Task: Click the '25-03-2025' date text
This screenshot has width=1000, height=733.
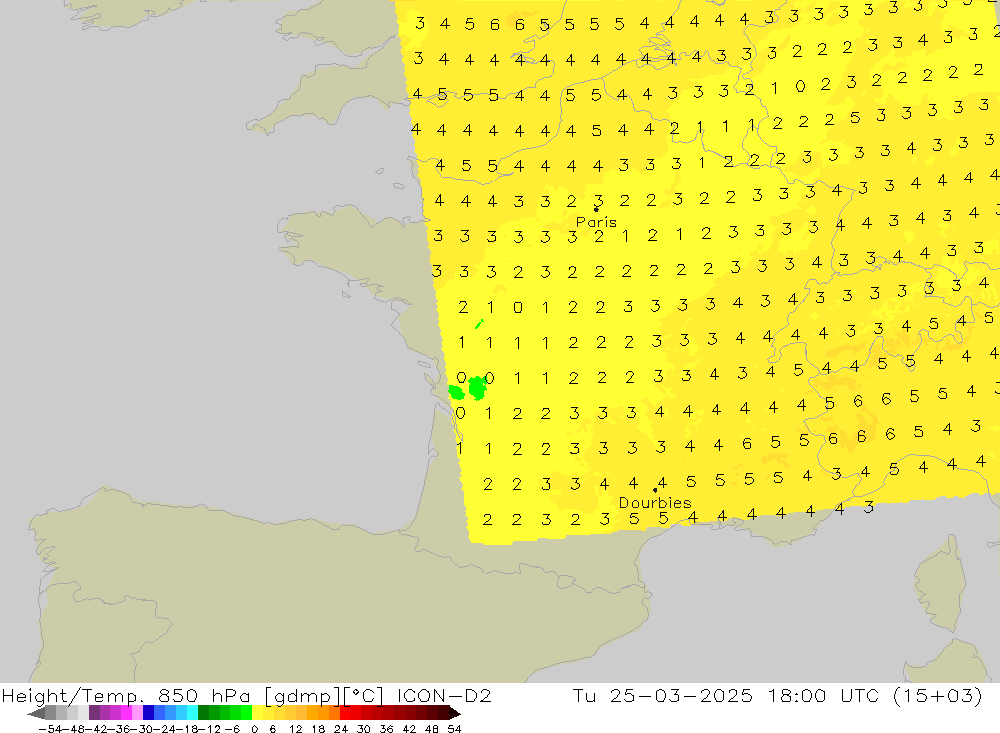Action: (x=681, y=695)
